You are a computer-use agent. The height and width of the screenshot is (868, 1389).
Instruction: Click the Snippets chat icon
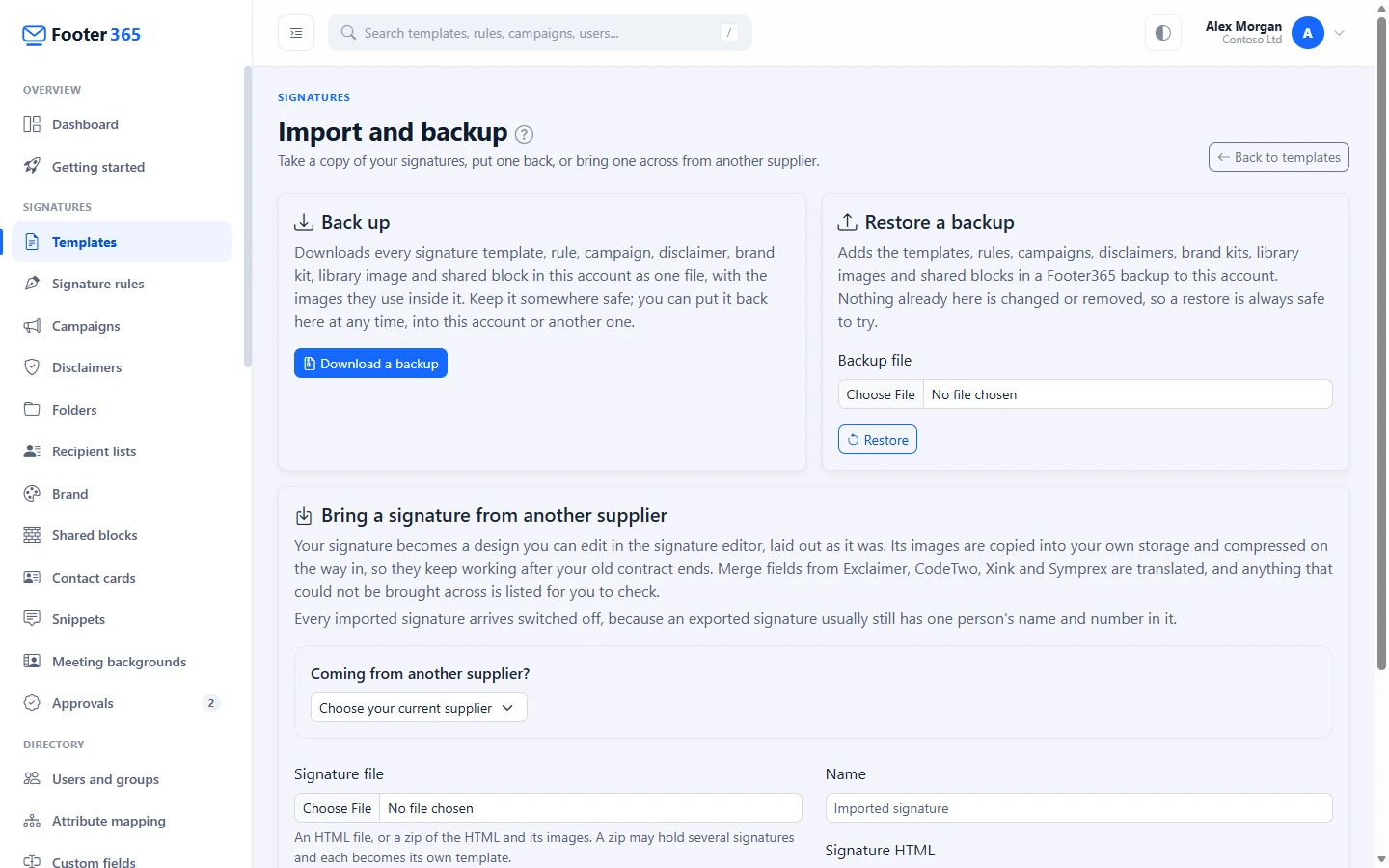pos(32,618)
